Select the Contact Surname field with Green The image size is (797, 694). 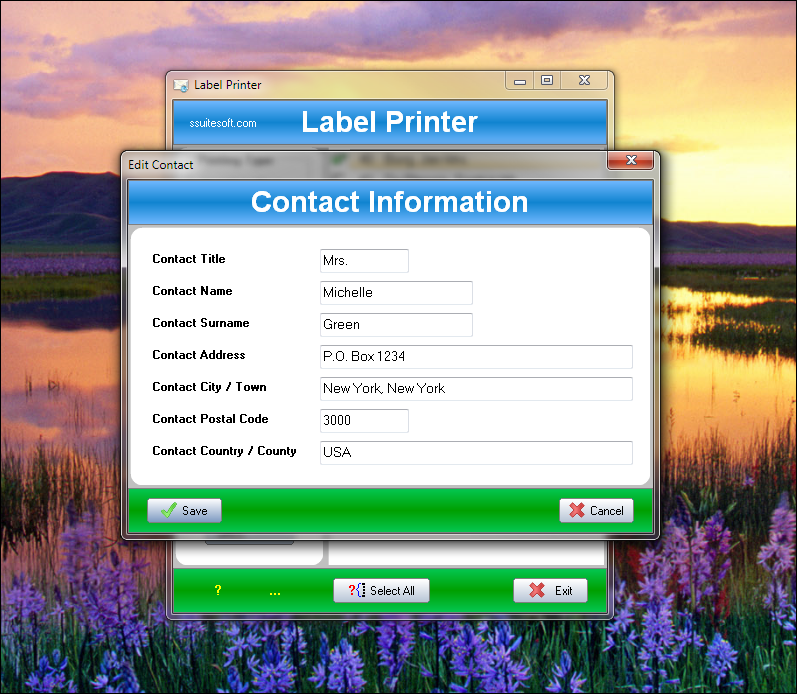pos(396,325)
